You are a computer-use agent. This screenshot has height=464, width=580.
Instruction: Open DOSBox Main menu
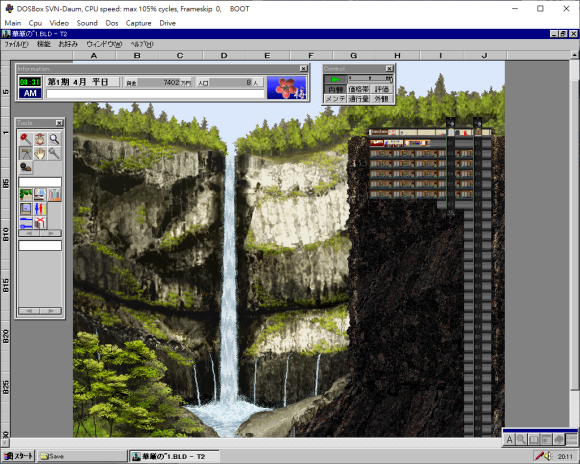point(13,23)
